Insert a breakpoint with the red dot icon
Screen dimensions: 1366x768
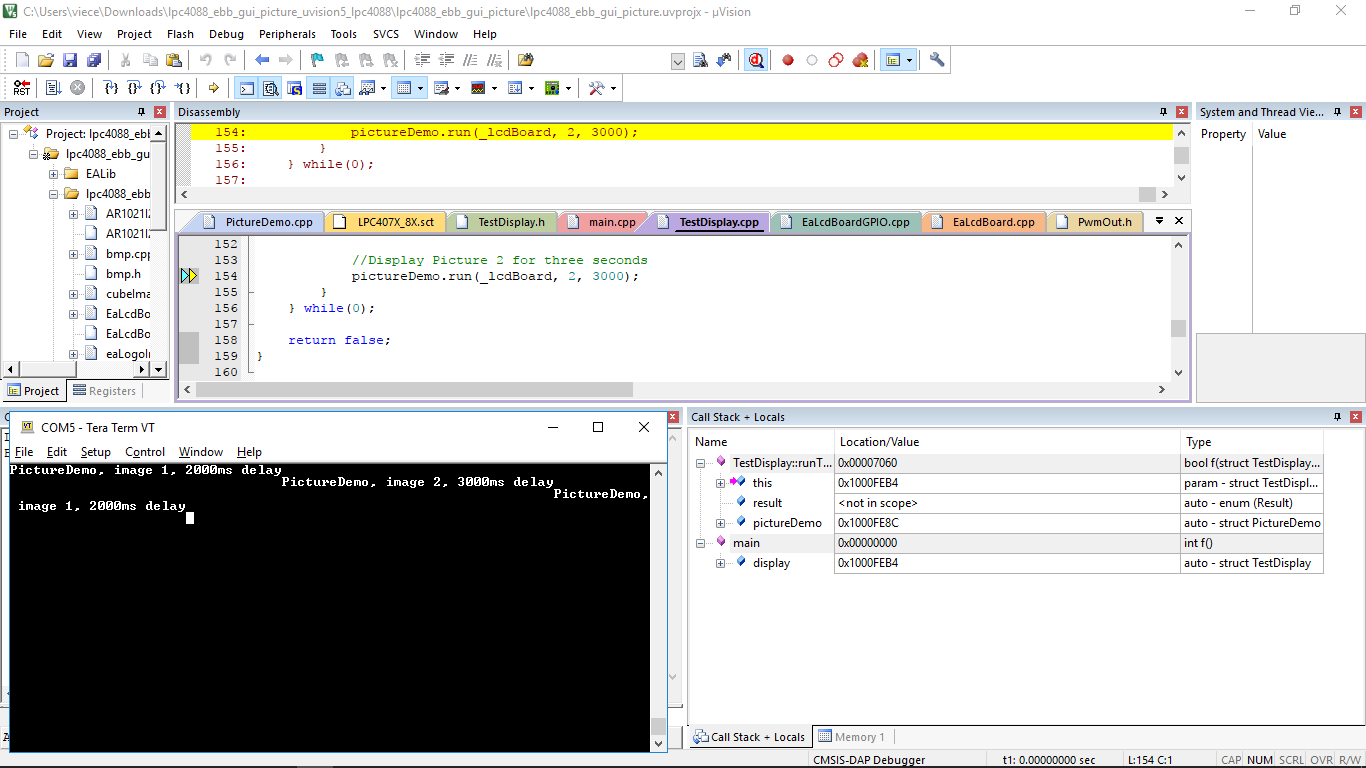click(x=788, y=60)
